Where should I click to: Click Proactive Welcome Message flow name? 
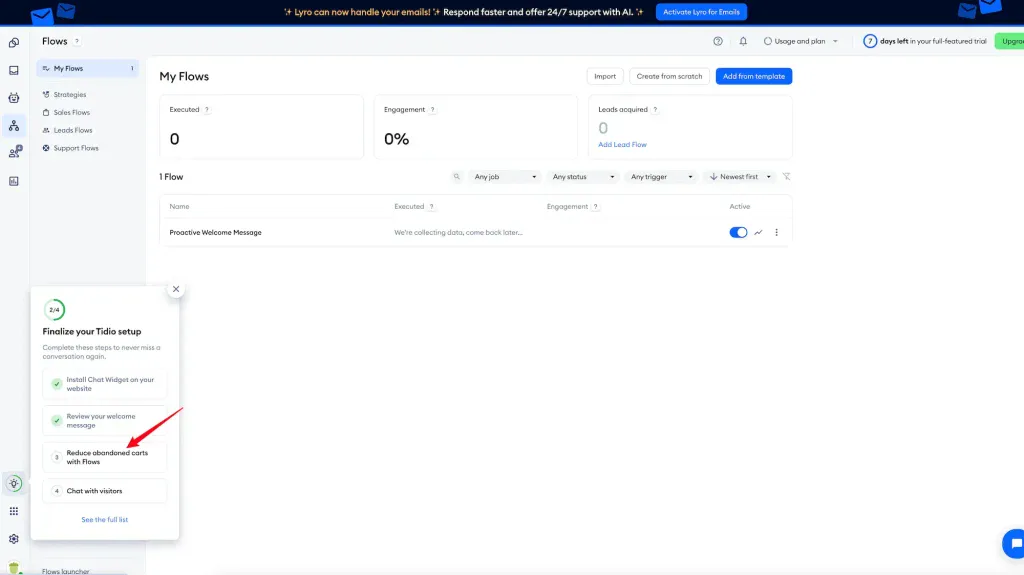[216, 233]
